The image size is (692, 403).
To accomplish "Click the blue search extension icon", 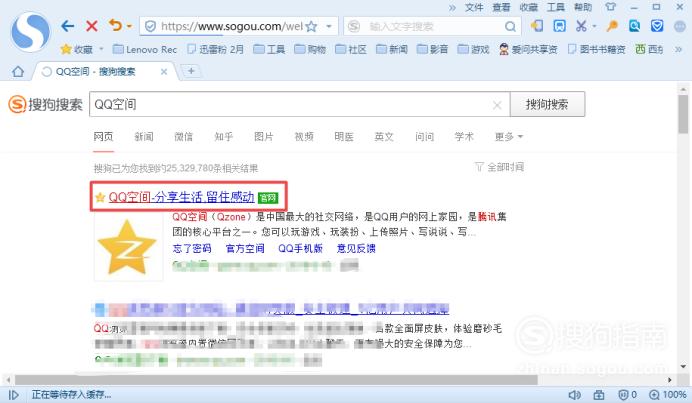I will point(634,26).
